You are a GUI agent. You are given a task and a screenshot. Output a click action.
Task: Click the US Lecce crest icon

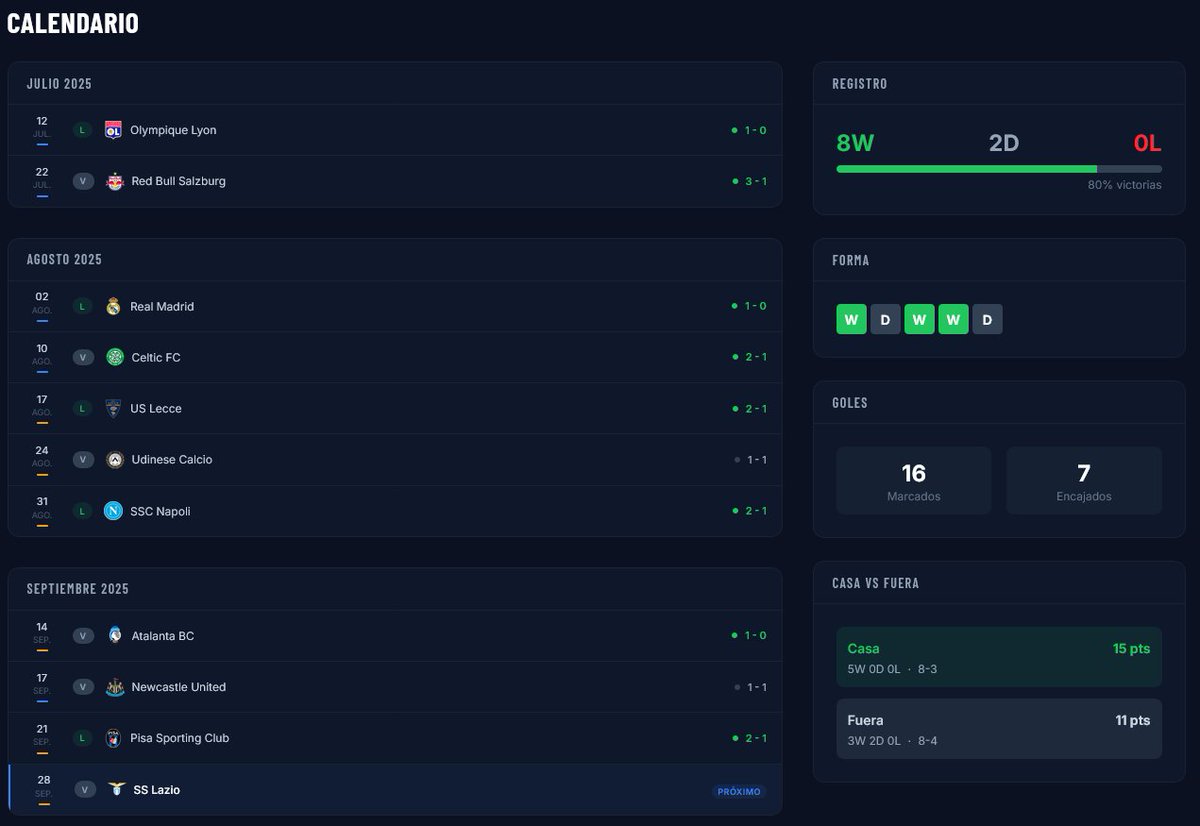pyautogui.click(x=113, y=408)
